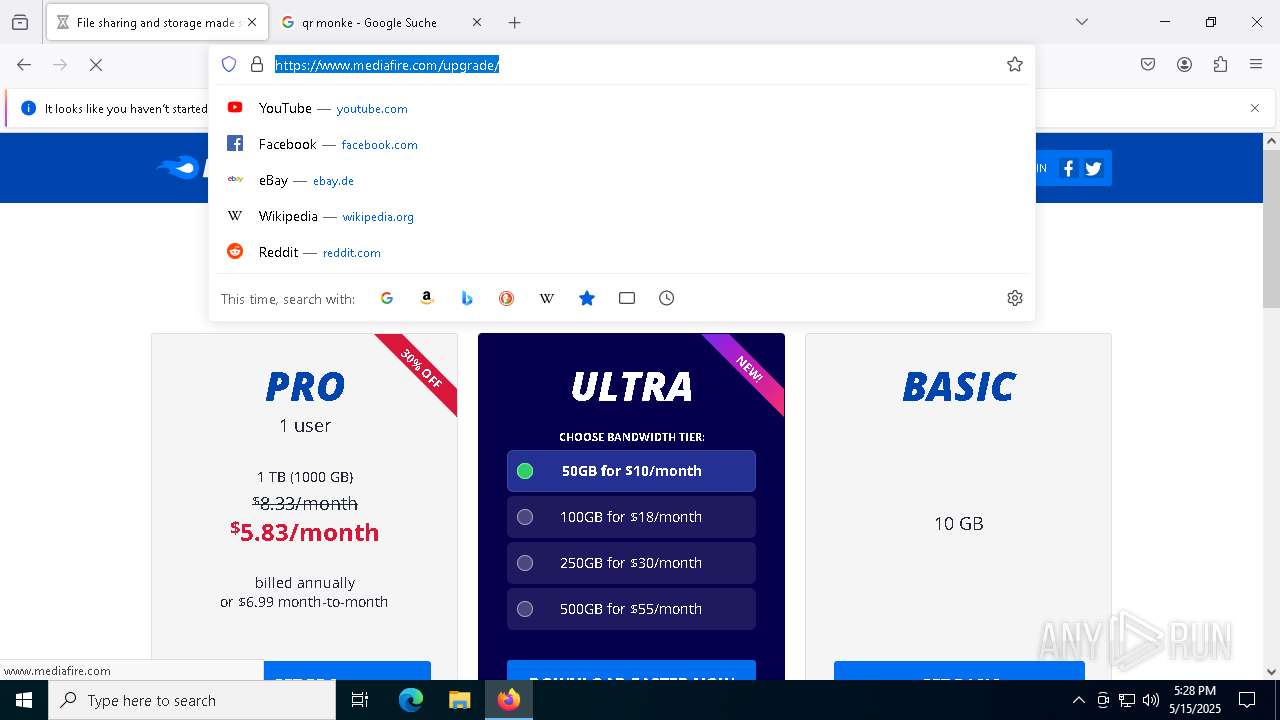Open Windows Start menu
1280x720 pixels.
pos(24,700)
